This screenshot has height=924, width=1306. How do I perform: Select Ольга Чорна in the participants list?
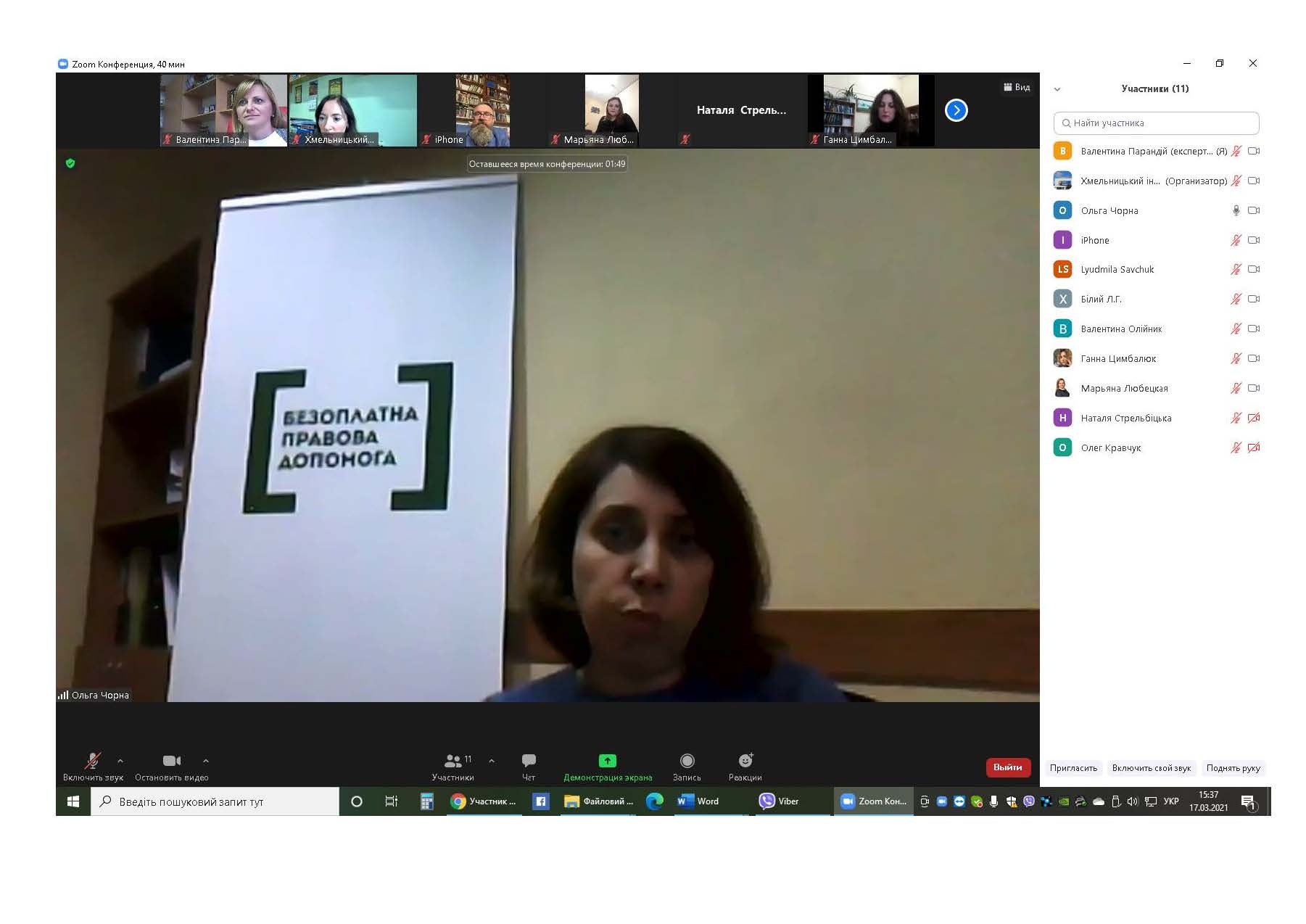[1157, 210]
